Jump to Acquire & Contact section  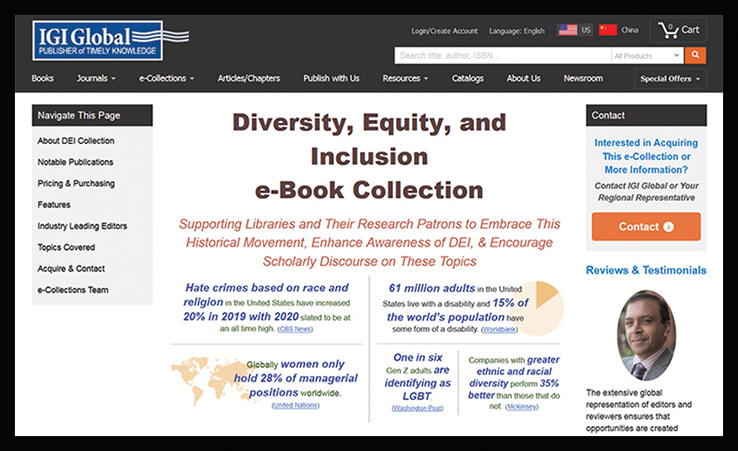coord(71,269)
